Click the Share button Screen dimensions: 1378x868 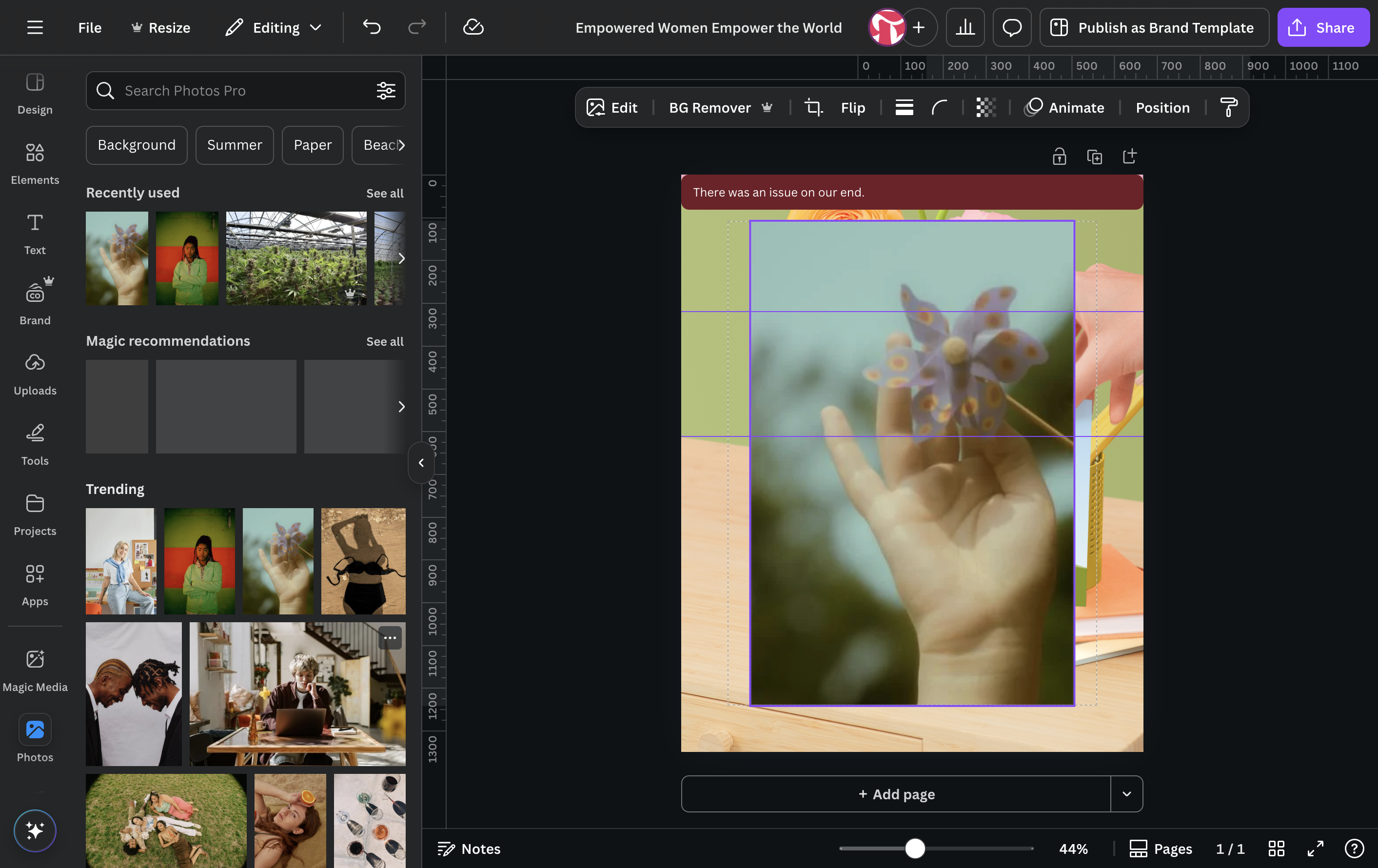pos(1323,27)
